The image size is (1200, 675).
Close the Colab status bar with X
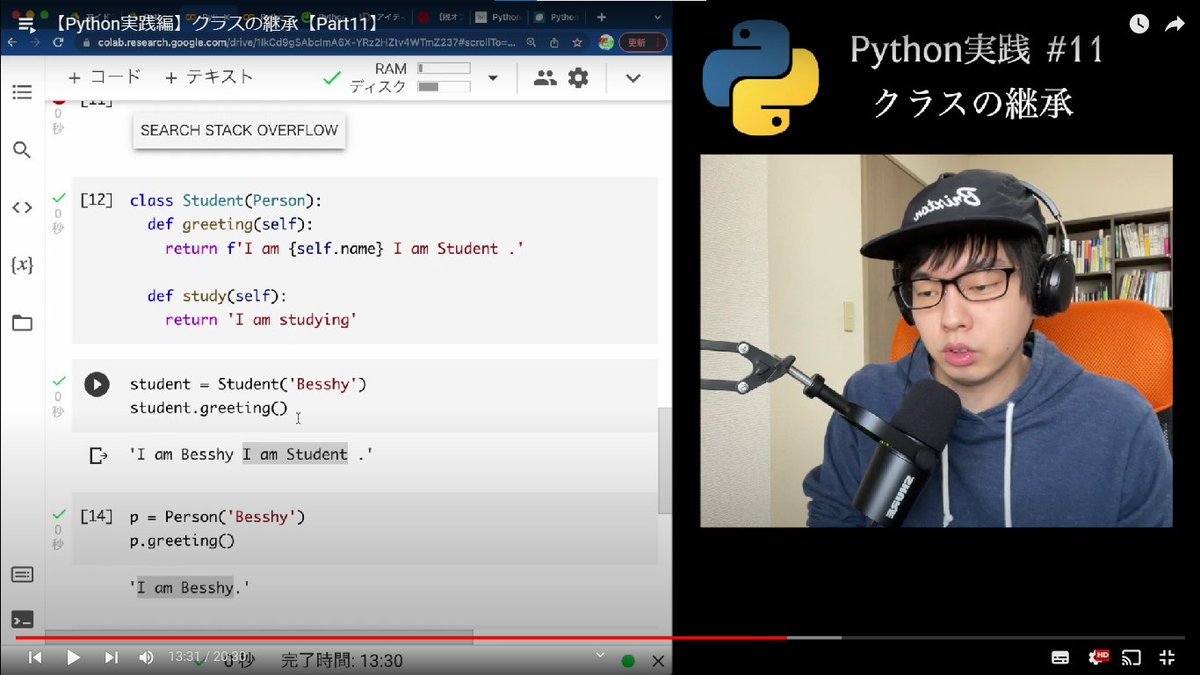coord(658,661)
